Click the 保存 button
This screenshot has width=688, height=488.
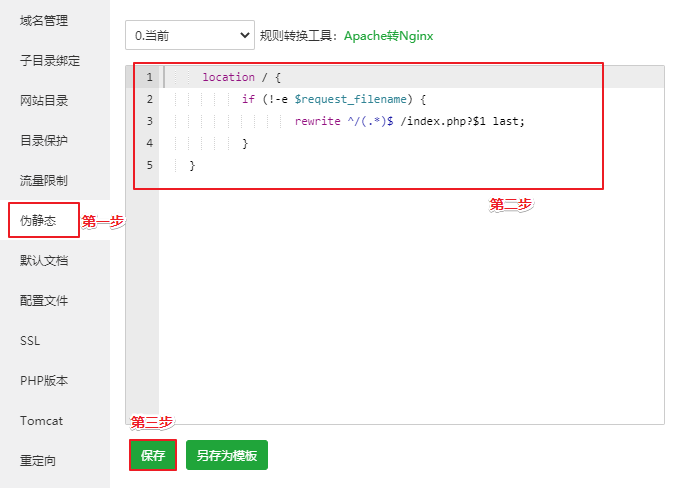click(153, 455)
